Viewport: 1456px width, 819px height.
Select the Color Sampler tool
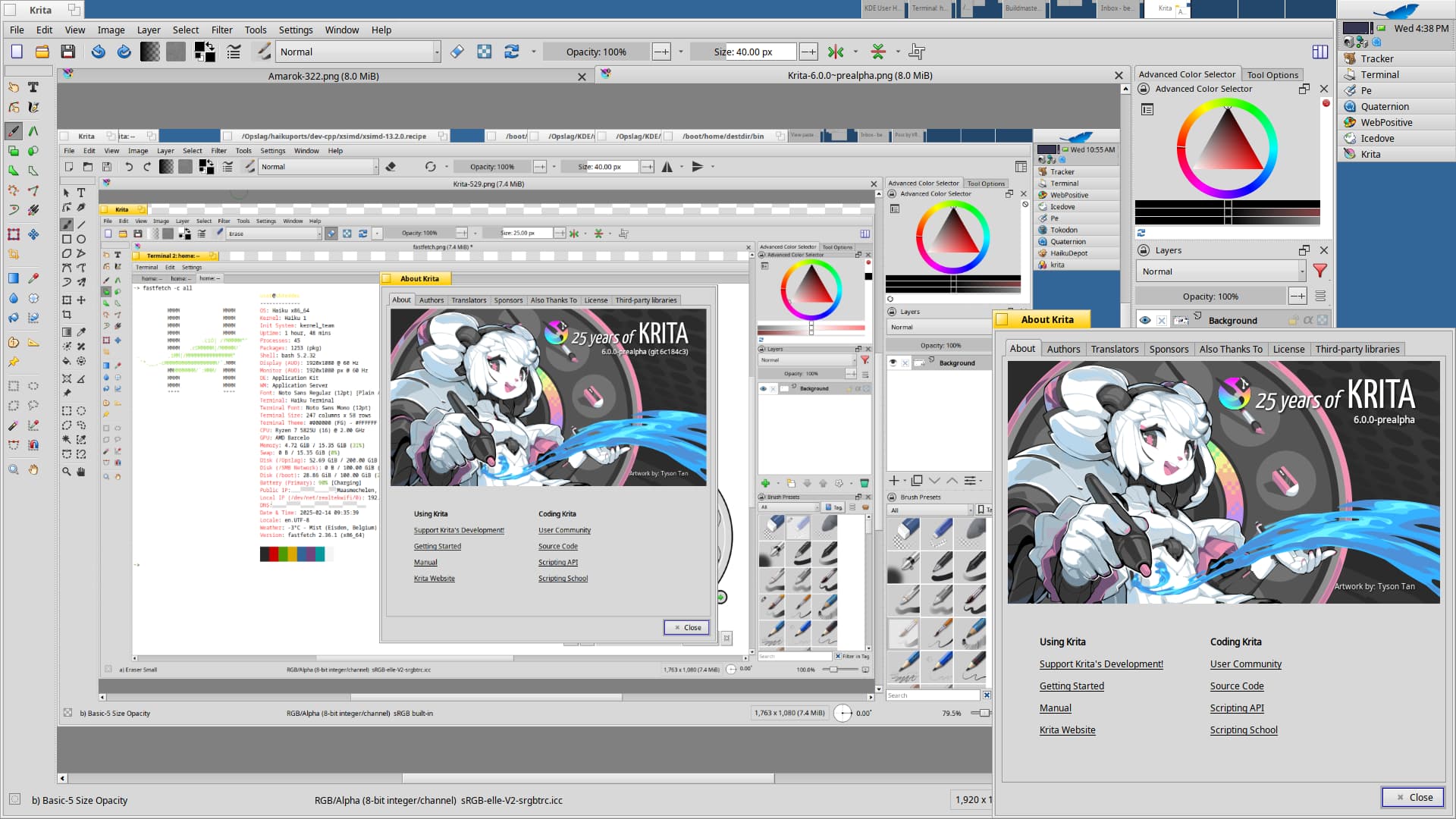coord(33,278)
